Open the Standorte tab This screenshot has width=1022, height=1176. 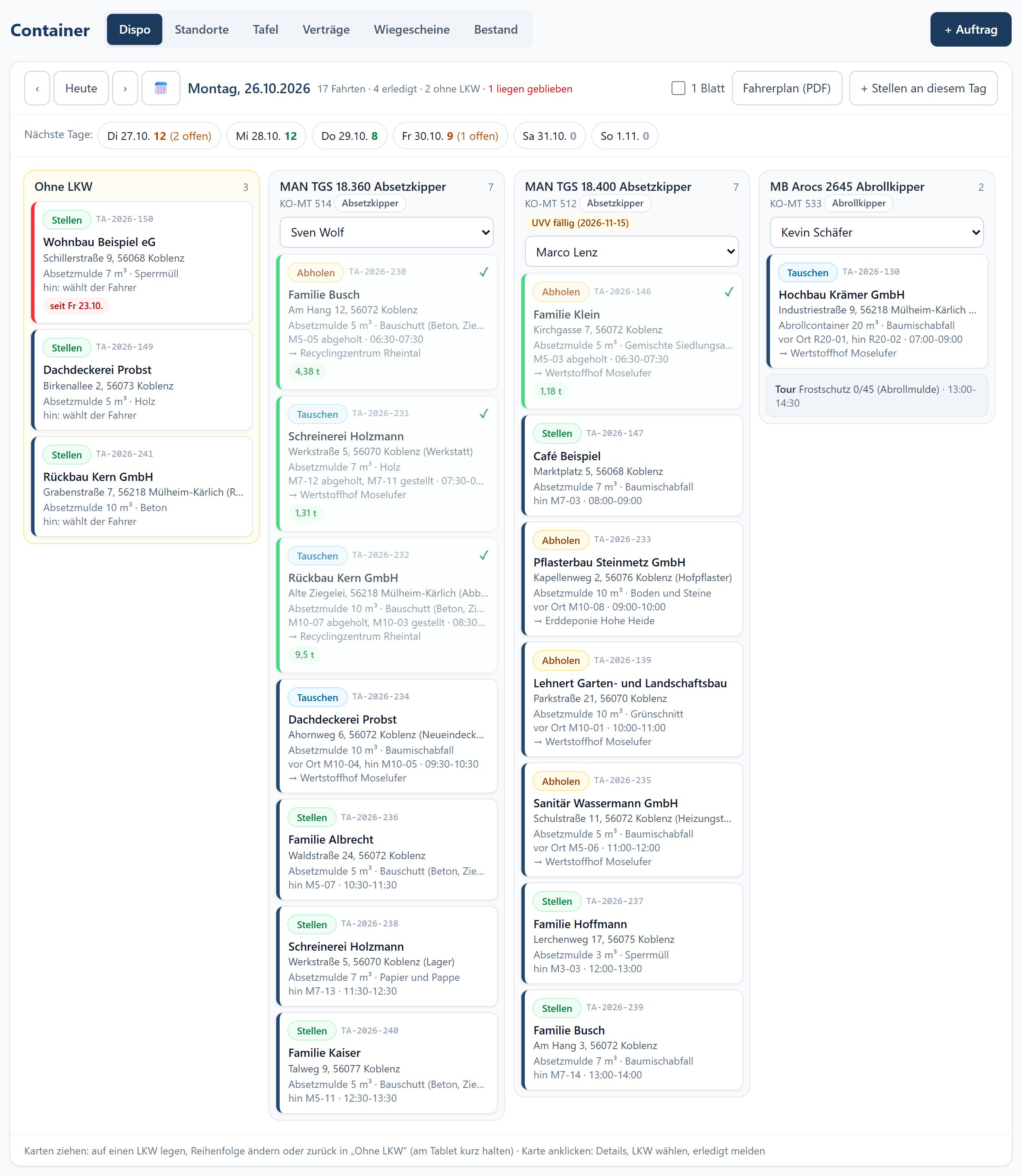201,30
